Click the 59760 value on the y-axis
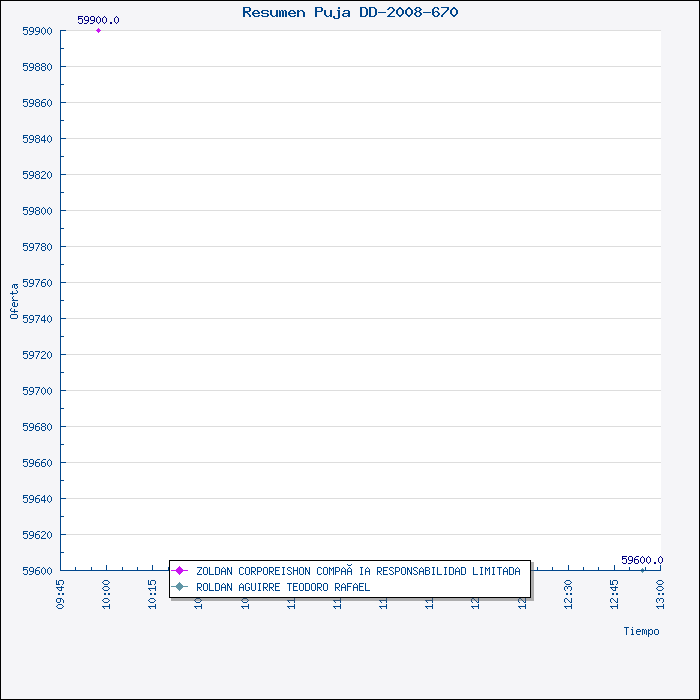Image resolution: width=700 pixels, height=700 pixels. (x=37, y=283)
